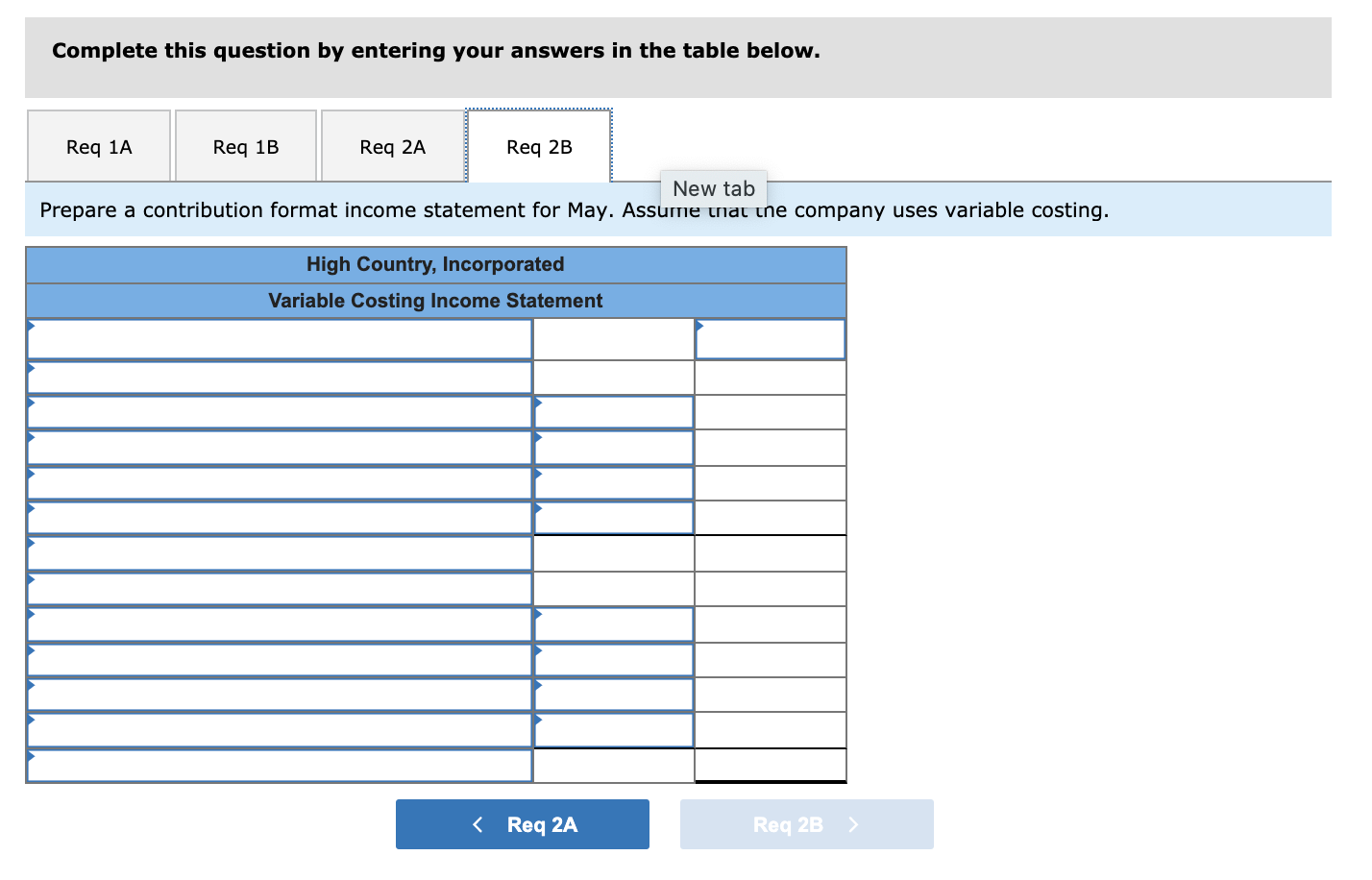The image size is (1372, 880).
Task: Click the instruction banner about contribution format
Action: point(573,209)
